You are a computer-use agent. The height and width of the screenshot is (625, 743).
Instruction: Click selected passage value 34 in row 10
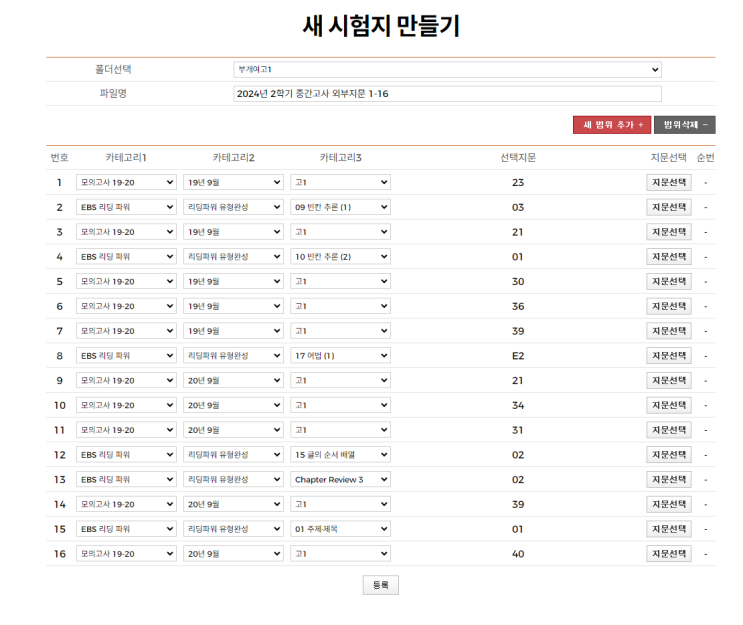pos(518,406)
